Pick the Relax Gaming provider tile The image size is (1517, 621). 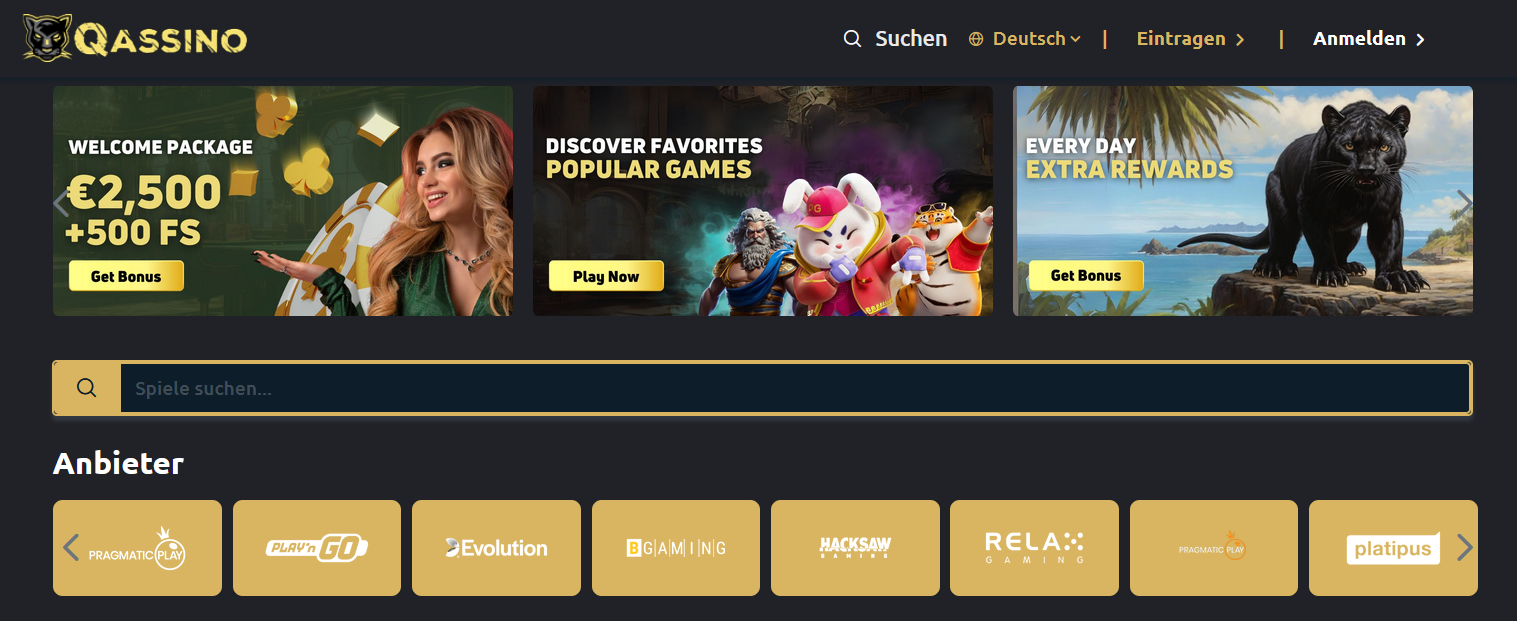click(1034, 548)
